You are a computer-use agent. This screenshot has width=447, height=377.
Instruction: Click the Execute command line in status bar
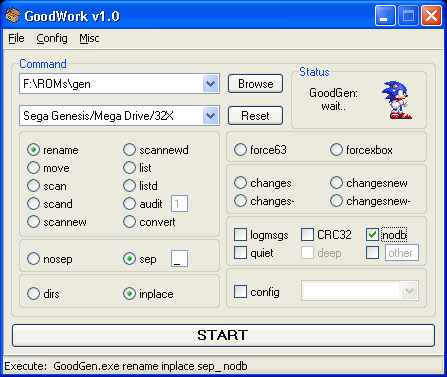click(x=126, y=366)
